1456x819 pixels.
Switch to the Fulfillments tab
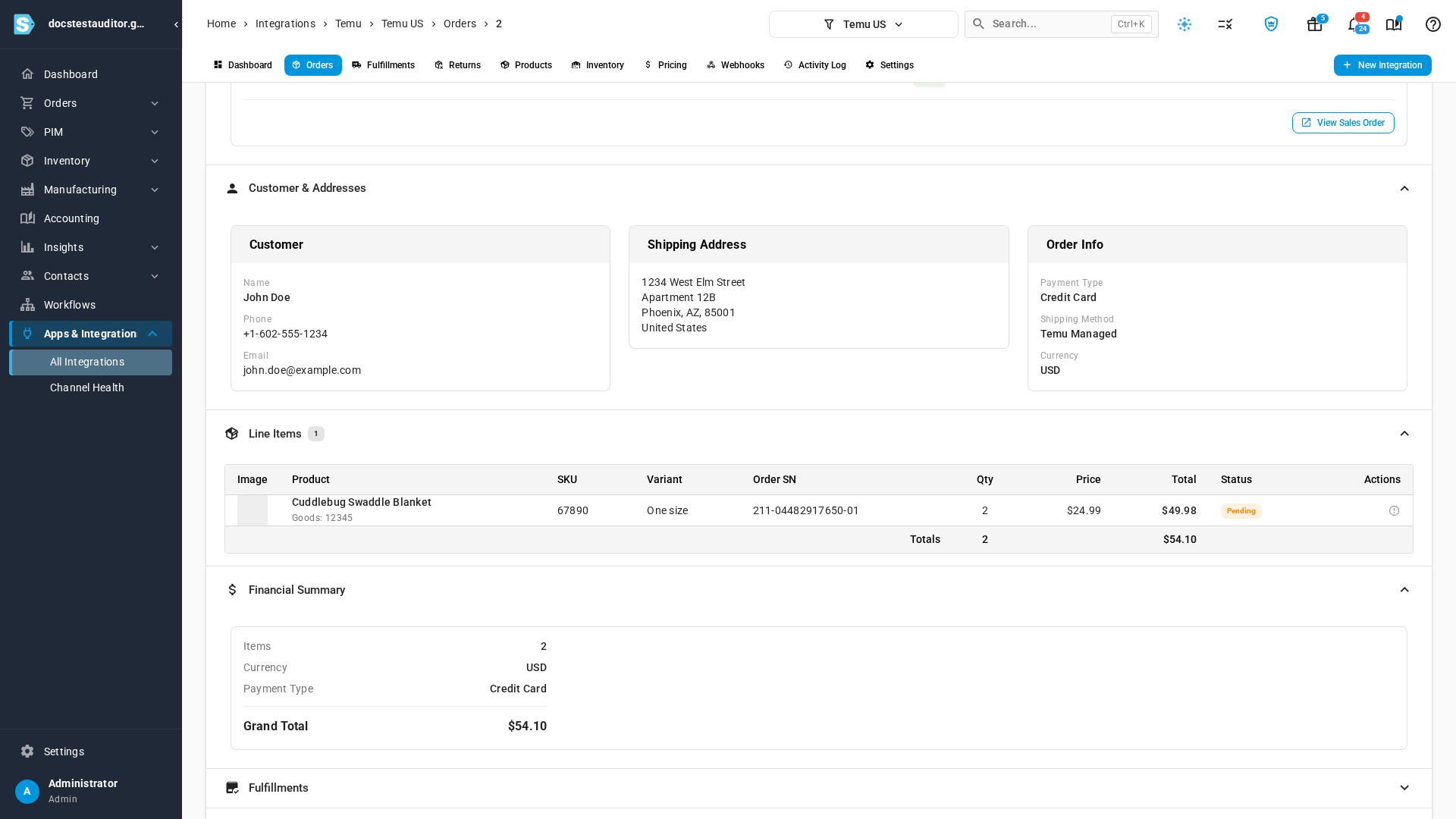click(x=384, y=65)
